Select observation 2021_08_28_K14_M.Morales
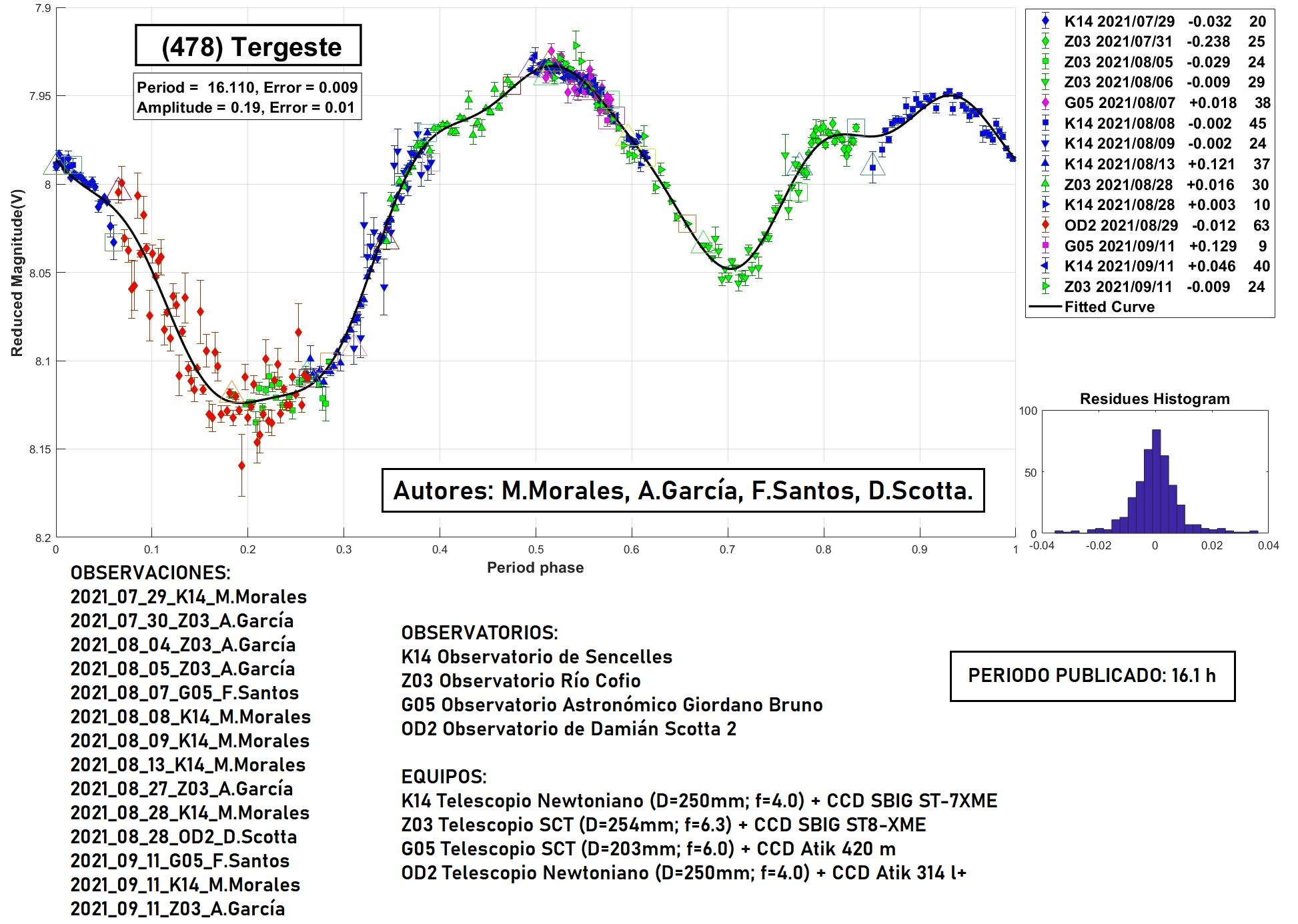Viewport: 1298px width, 924px height. (189, 813)
